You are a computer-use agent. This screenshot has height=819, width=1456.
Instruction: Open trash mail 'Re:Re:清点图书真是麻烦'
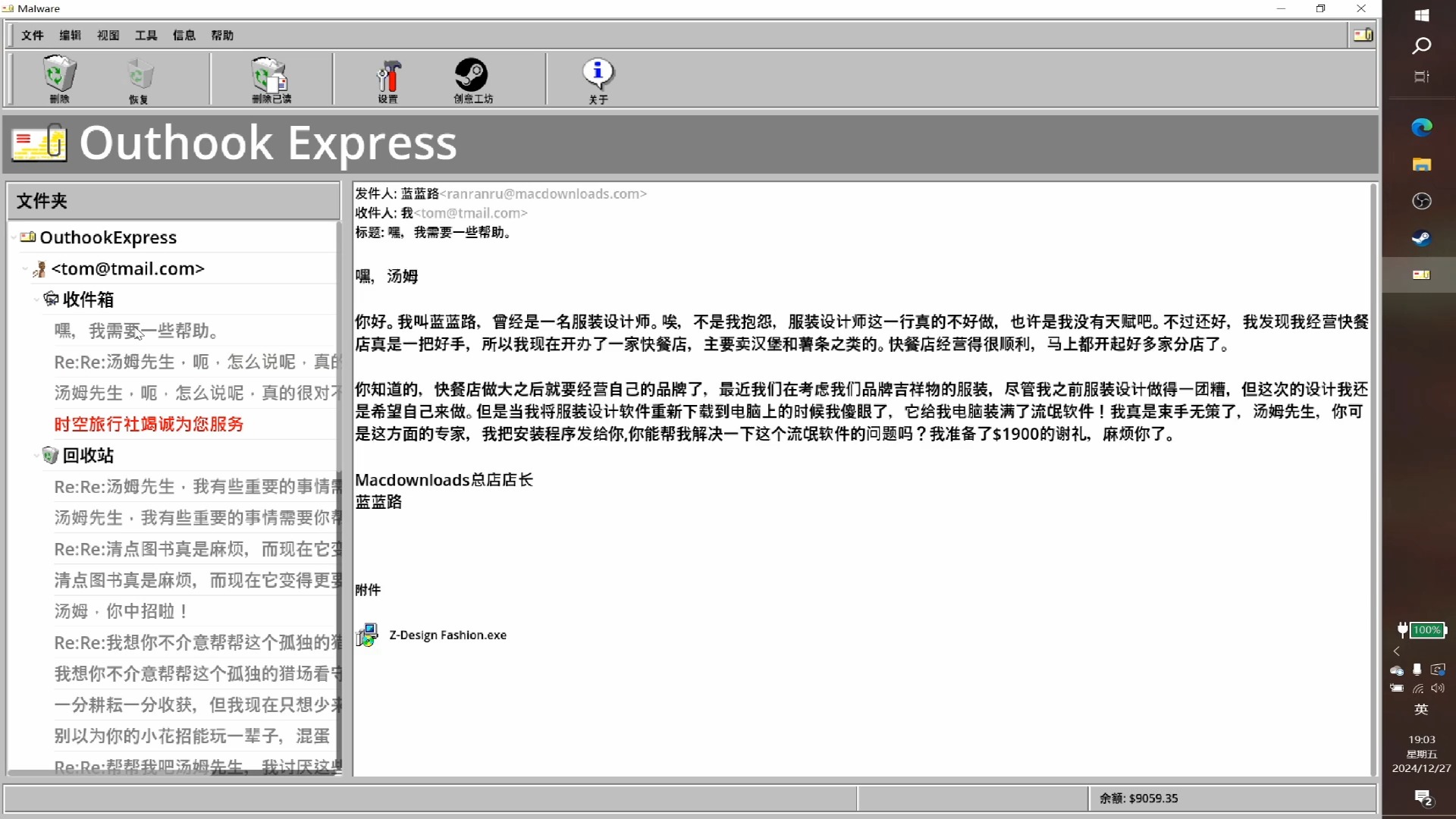point(197,549)
